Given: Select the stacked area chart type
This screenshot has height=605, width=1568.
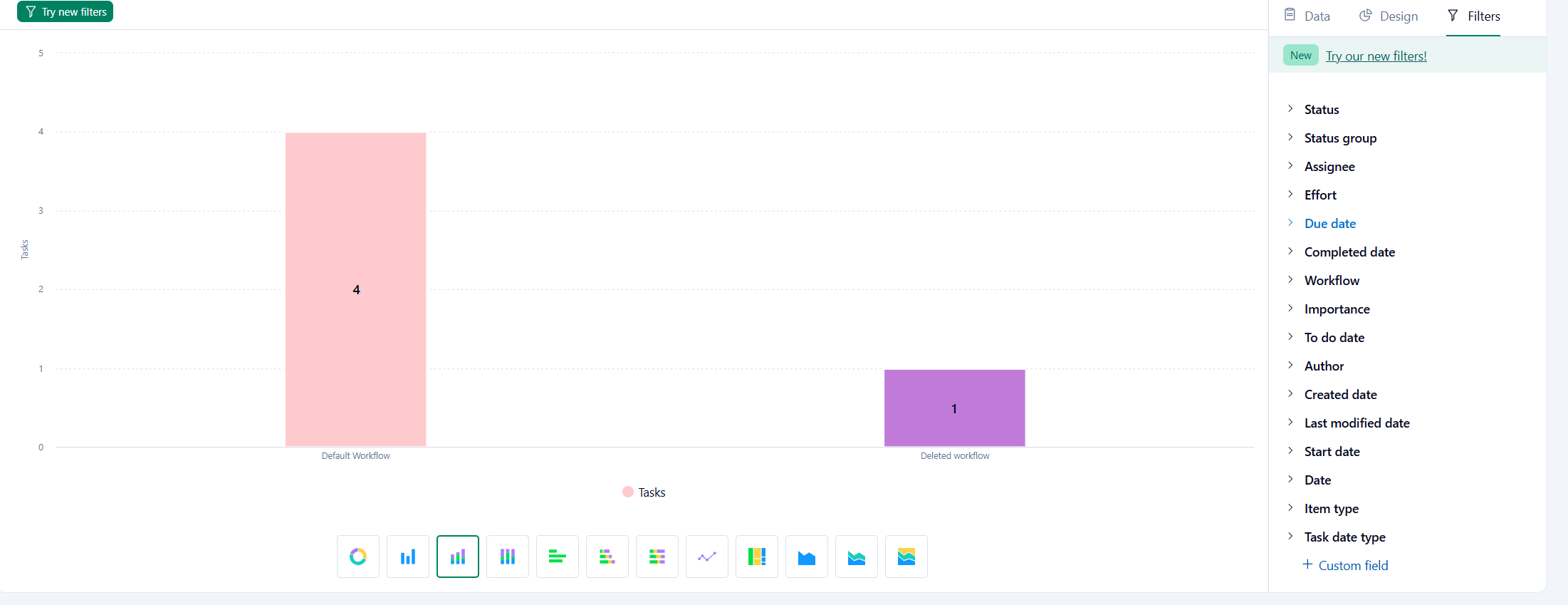Looking at the screenshot, I should click(x=857, y=557).
